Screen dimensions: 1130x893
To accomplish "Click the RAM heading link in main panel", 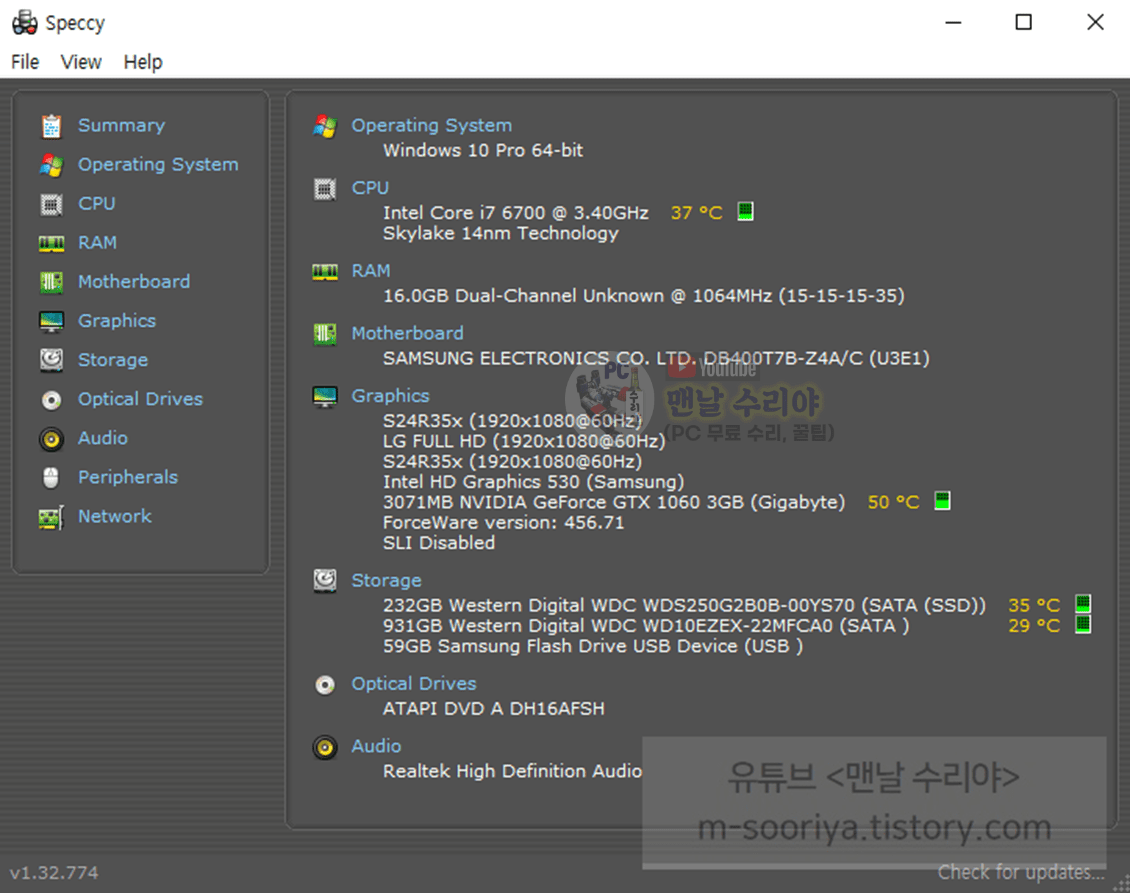I will point(371,271).
